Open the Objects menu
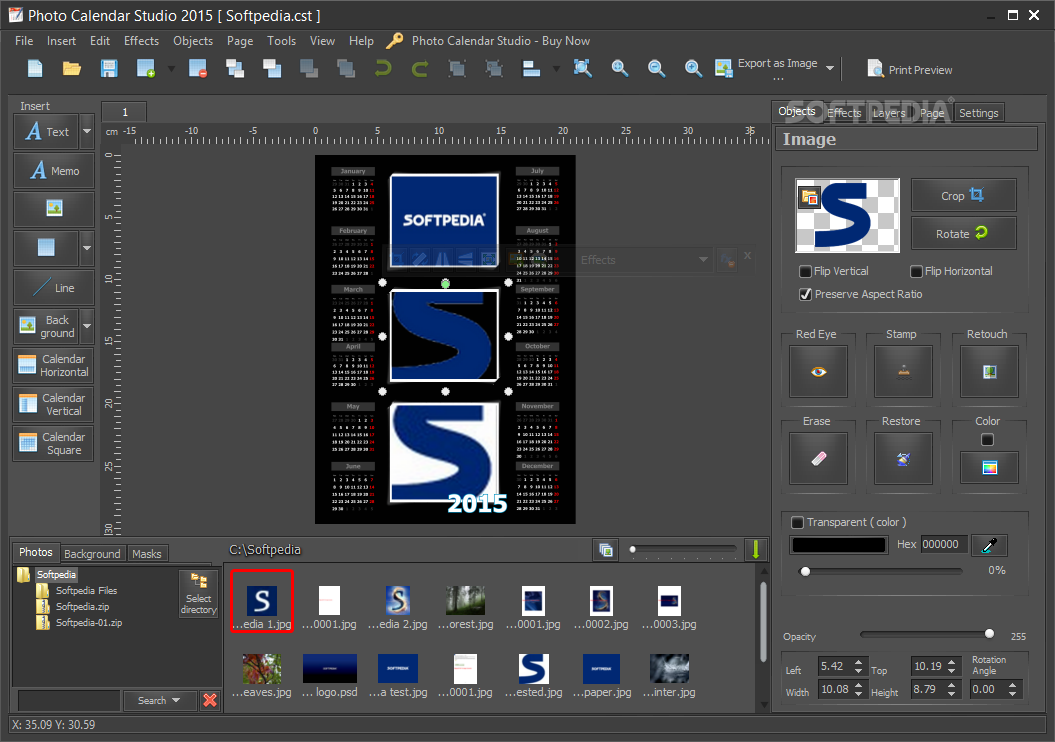The height and width of the screenshot is (742, 1055). (193, 41)
